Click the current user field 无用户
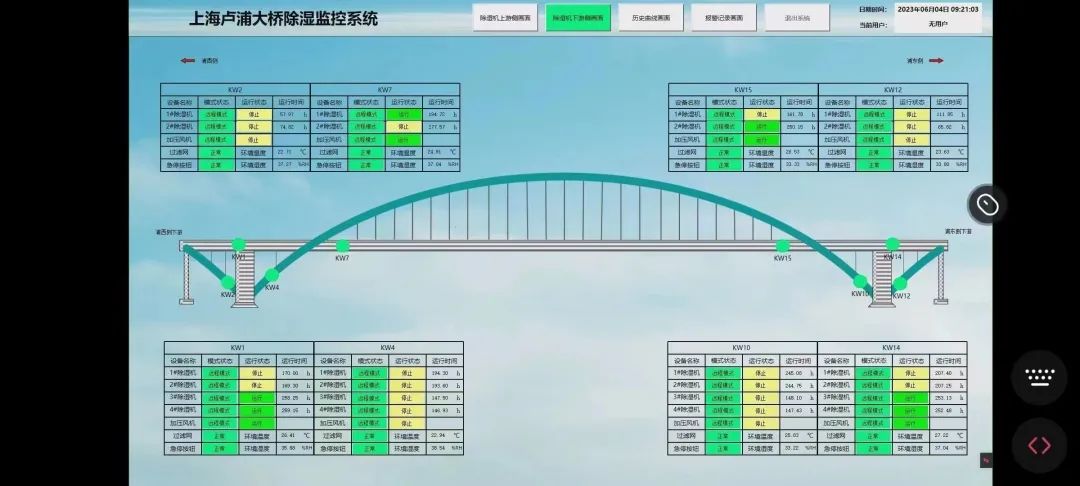This screenshot has height=486, width=1080. (937, 24)
